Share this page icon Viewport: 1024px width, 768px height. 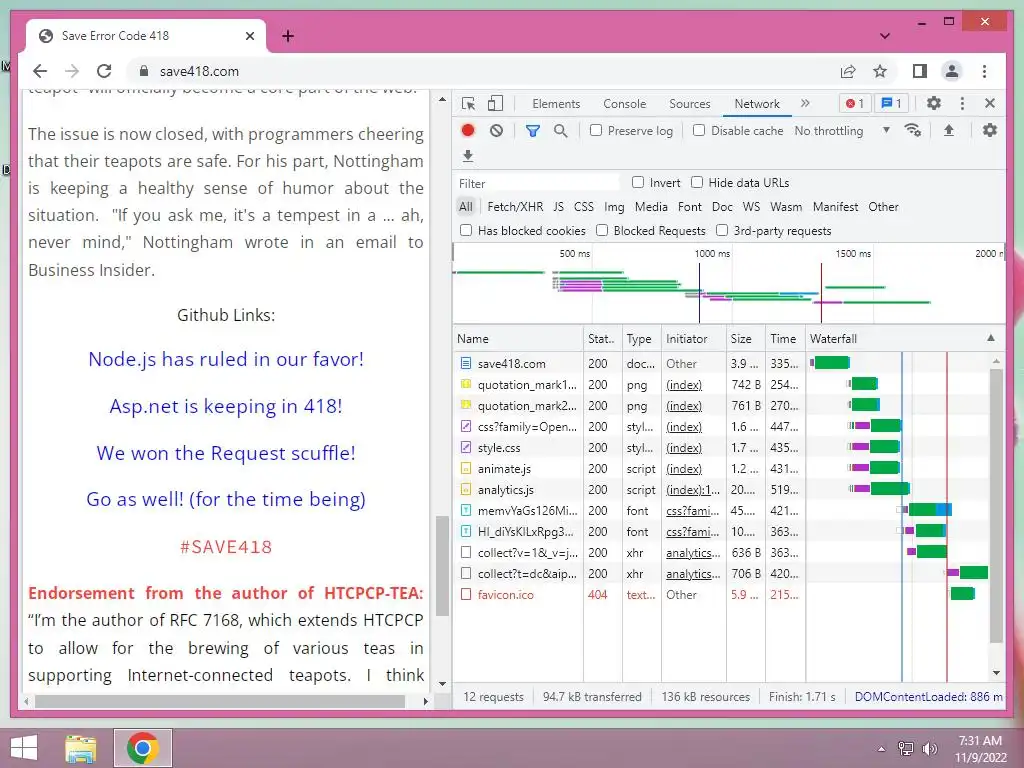point(848,71)
